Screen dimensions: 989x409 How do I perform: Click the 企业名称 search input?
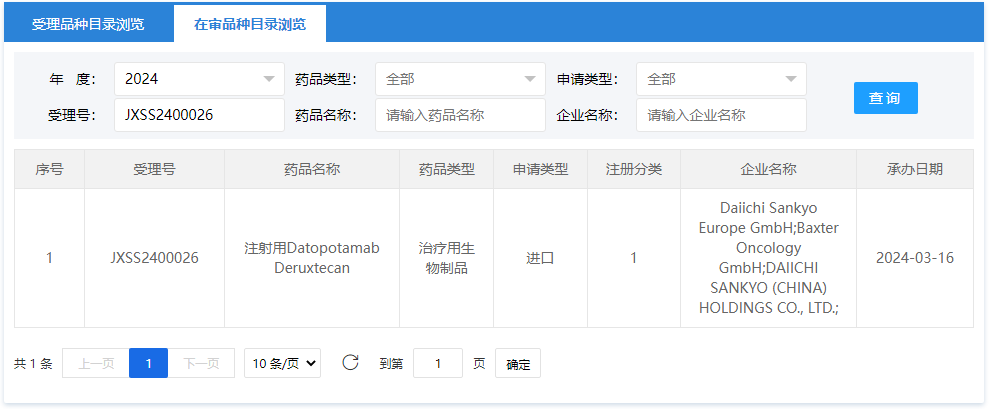tap(721, 115)
